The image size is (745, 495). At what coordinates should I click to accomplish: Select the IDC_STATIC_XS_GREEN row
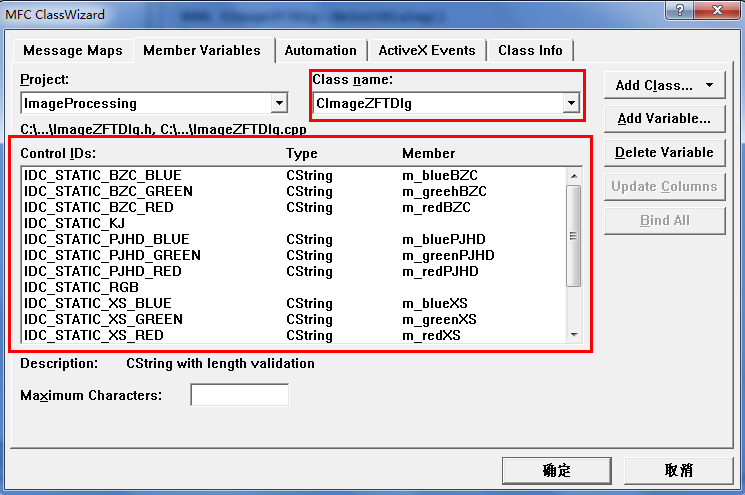tap(295, 319)
